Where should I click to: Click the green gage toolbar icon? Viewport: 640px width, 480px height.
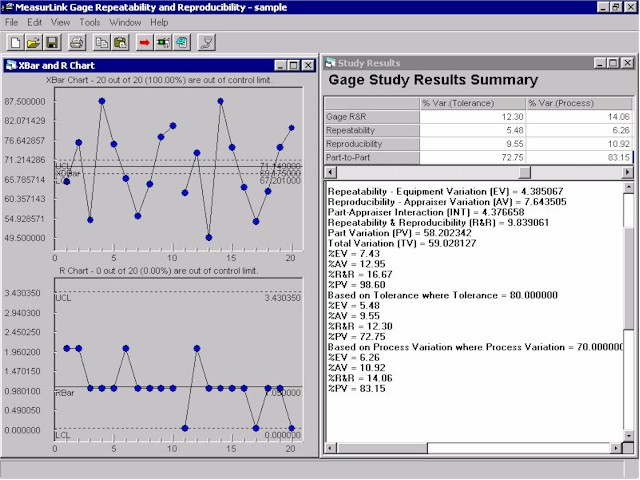click(163, 42)
